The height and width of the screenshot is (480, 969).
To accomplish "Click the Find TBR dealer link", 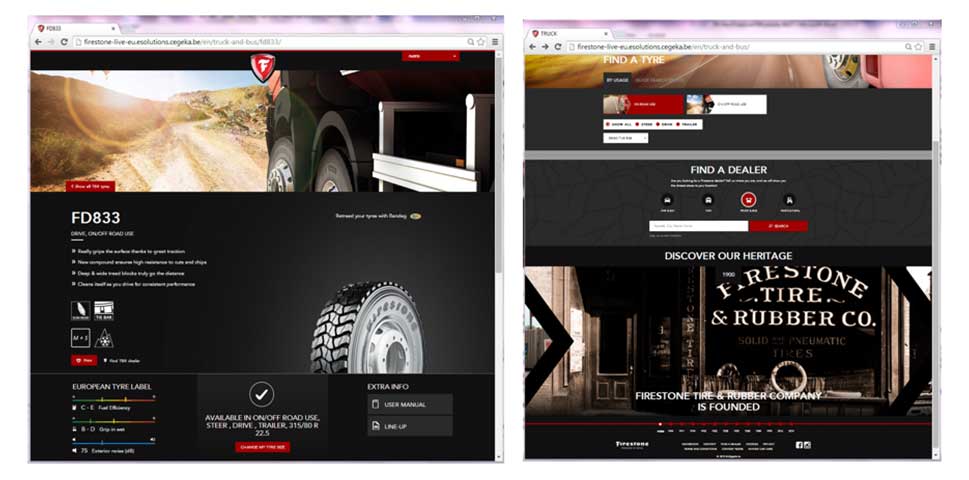I will (x=121, y=360).
